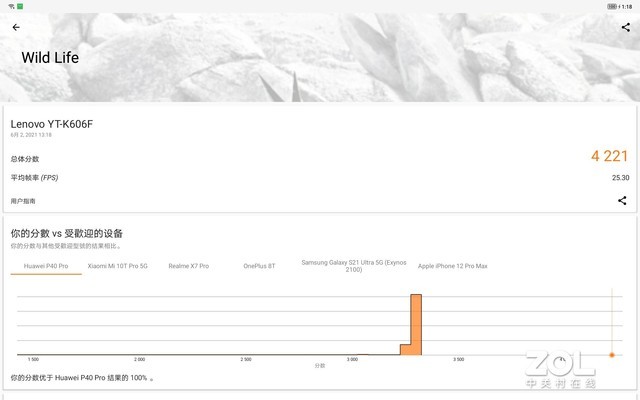Tap the 你的分数 vs 受欢迎的设备 heading
This screenshot has height=400, width=640.
(67, 233)
